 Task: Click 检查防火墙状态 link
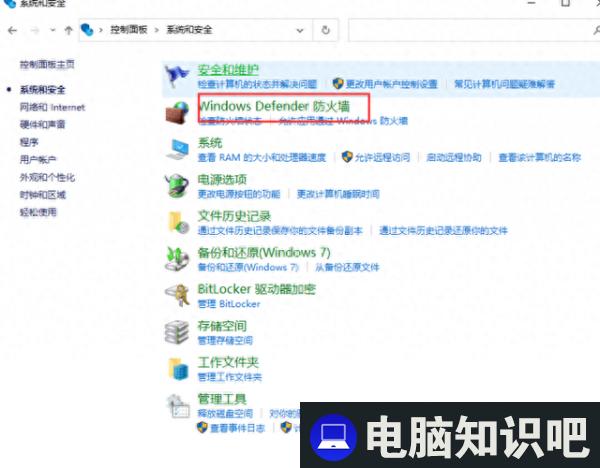click(230, 121)
